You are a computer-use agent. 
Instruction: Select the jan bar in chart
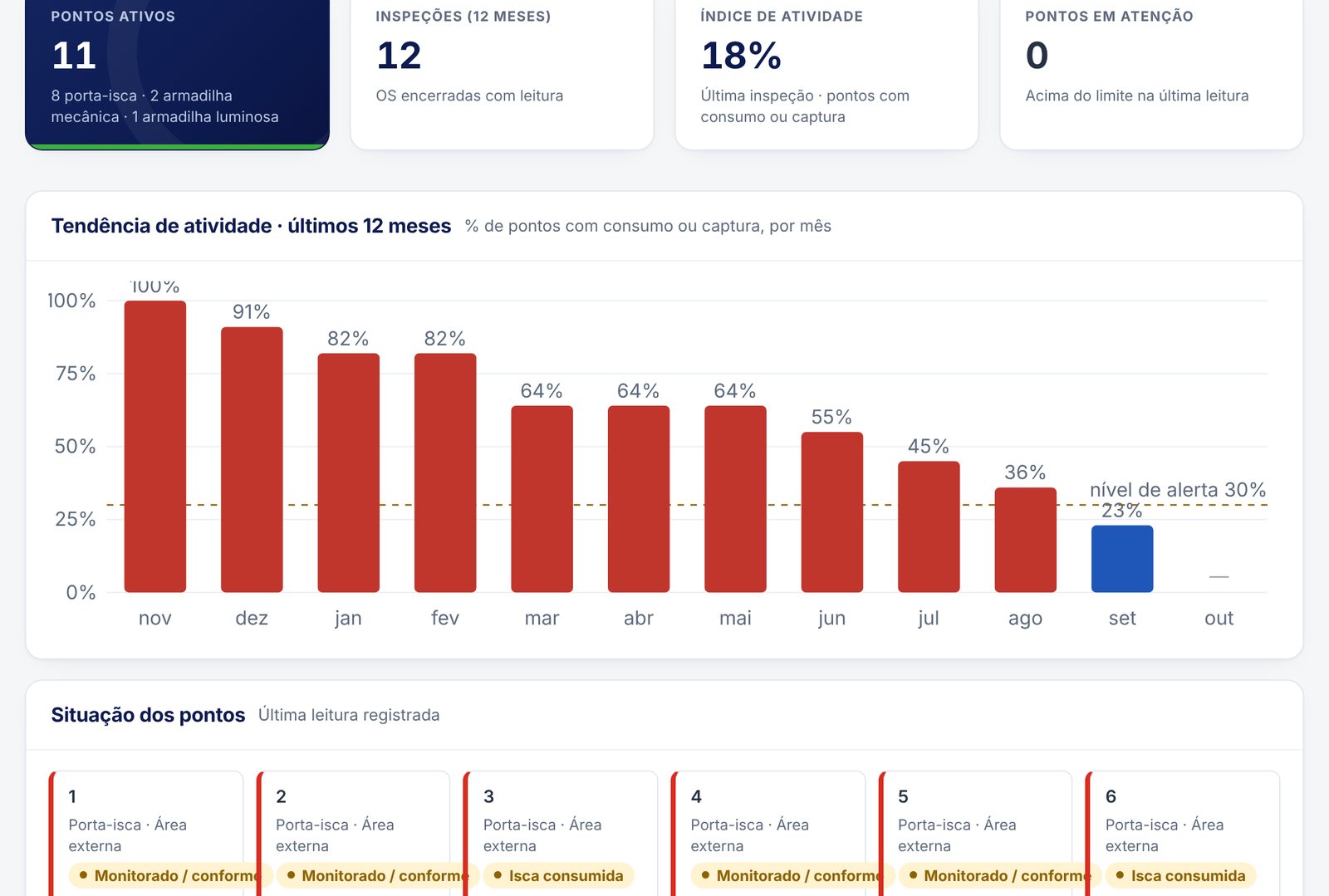pyautogui.click(x=349, y=472)
